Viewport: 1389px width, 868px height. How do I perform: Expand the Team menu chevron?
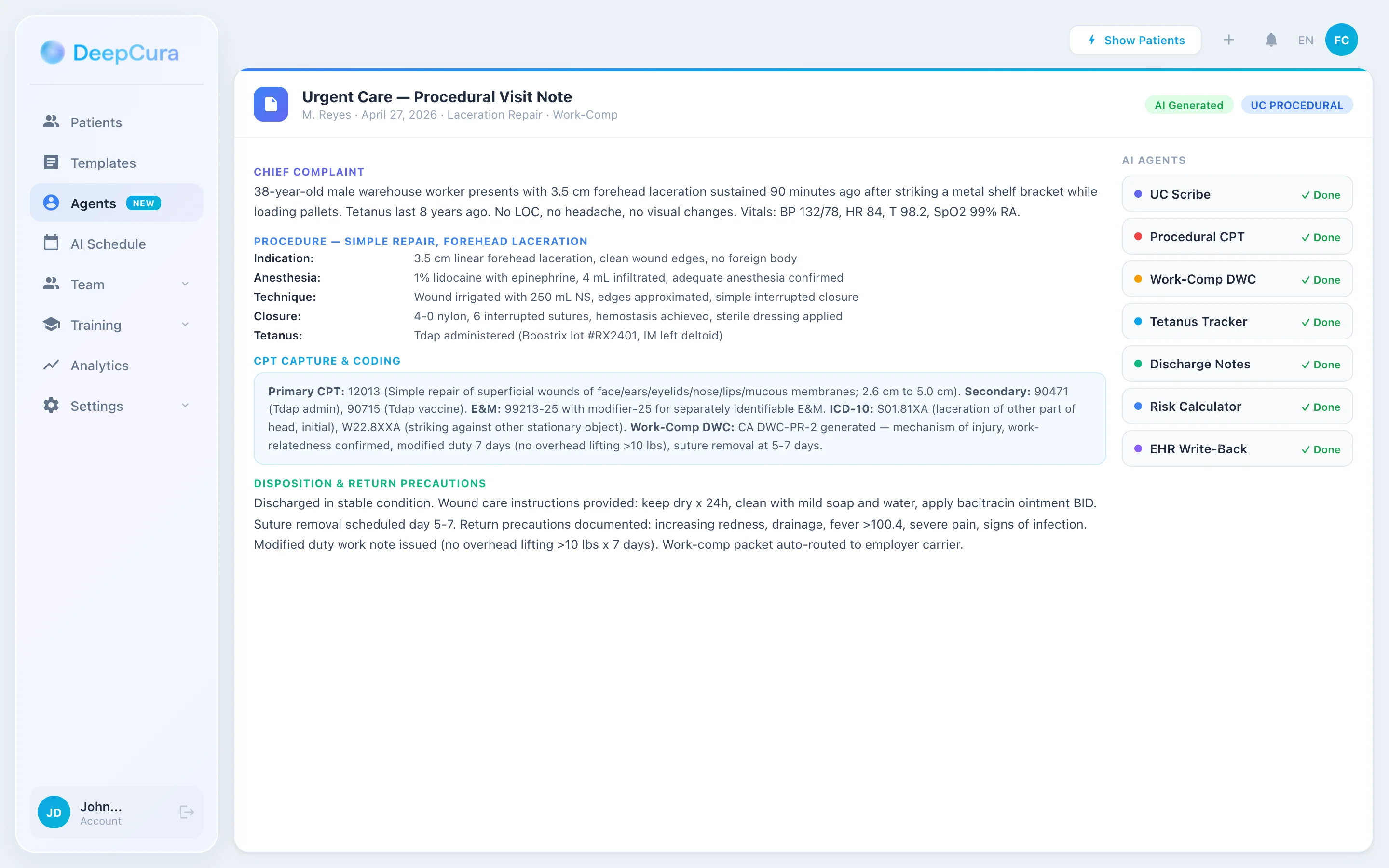coord(185,284)
